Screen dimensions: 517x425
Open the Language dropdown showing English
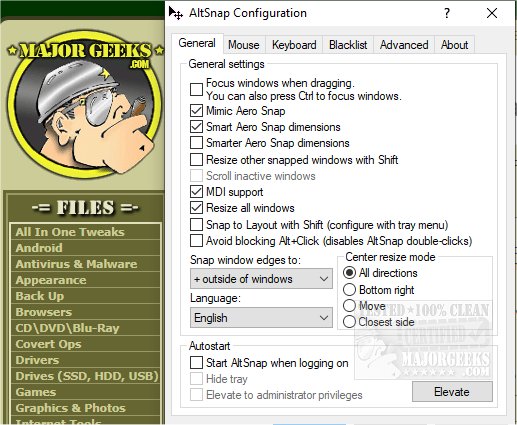click(261, 318)
